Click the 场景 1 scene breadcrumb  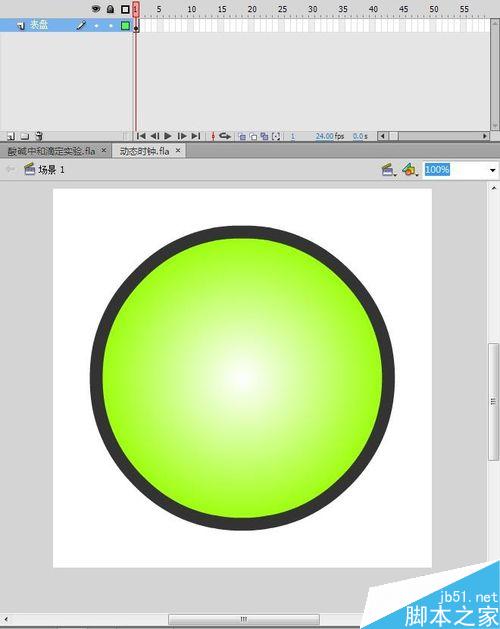click(x=44, y=170)
